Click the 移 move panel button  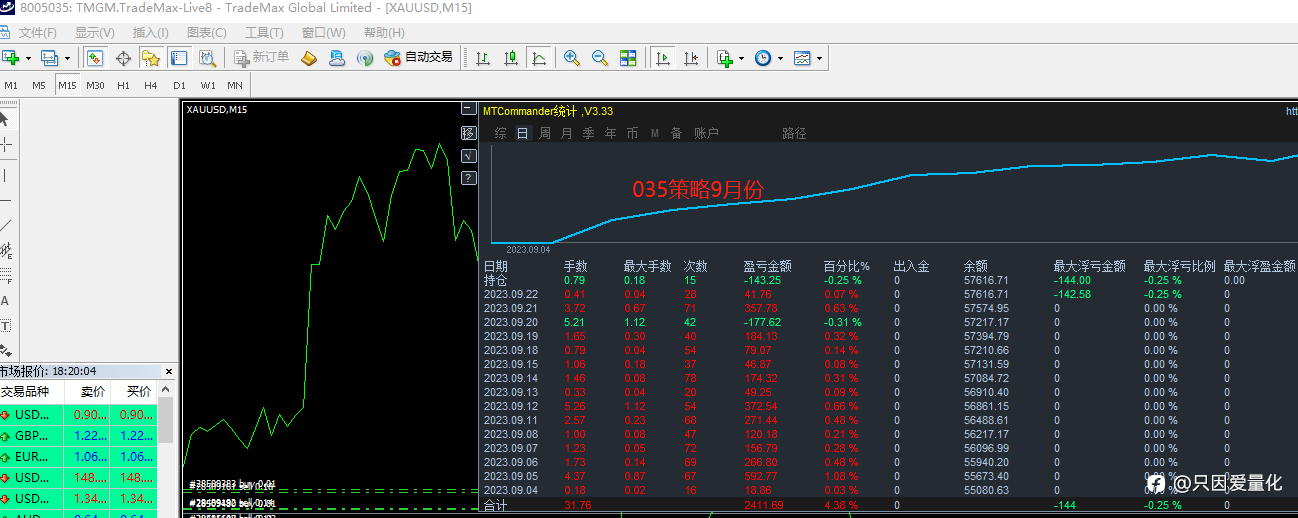[469, 132]
